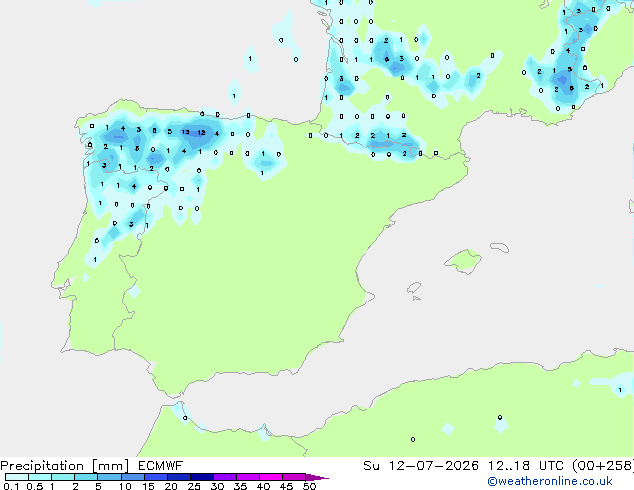634x490 pixels.
Task: Click the legend label '25'
Action: 194,486
